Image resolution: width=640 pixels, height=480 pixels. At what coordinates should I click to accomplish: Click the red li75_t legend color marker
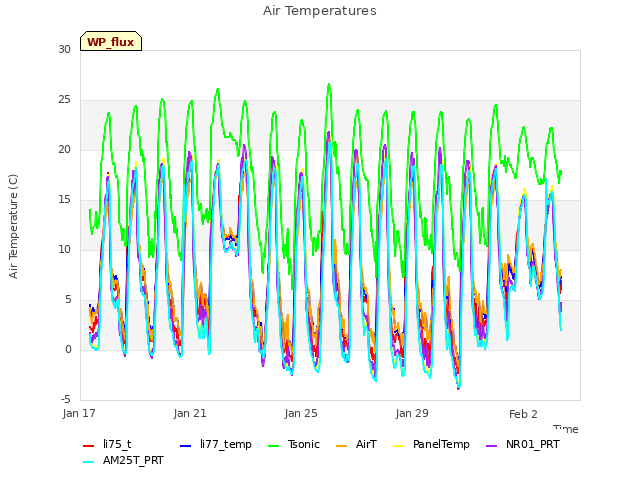click(89, 446)
